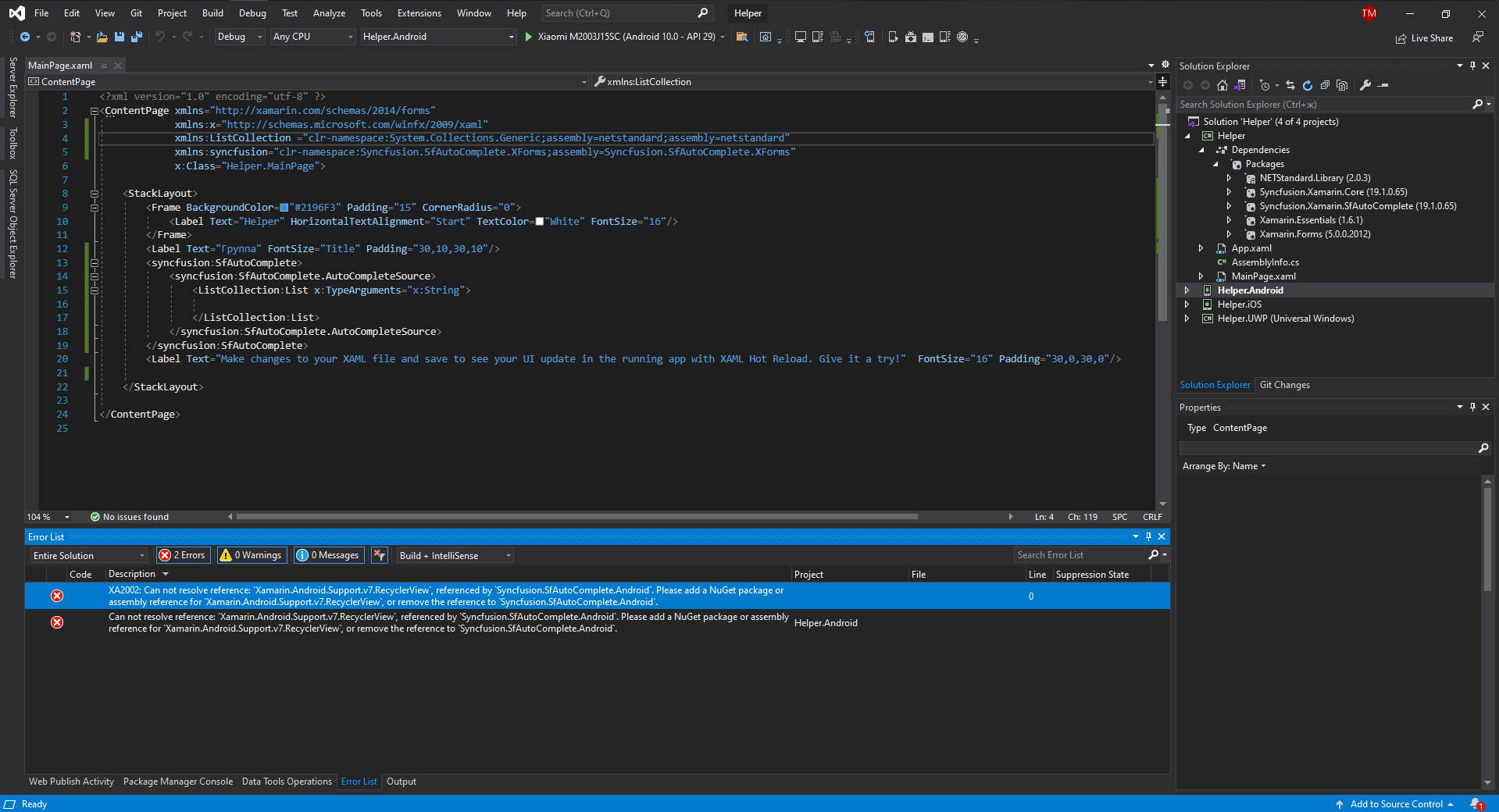Click the Live Share icon
Image resolution: width=1499 pixels, height=812 pixels.
(1401, 38)
